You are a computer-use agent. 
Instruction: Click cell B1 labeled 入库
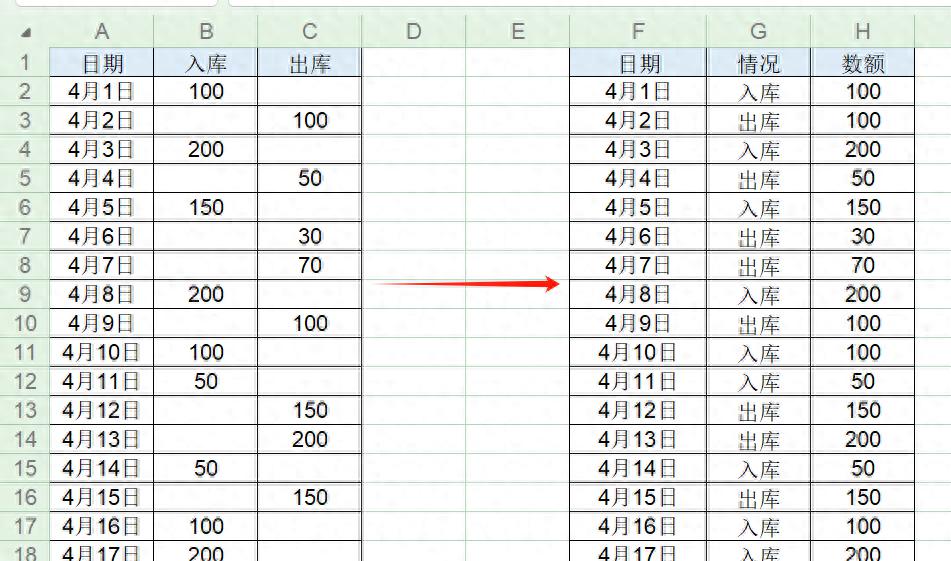pyautogui.click(x=206, y=62)
